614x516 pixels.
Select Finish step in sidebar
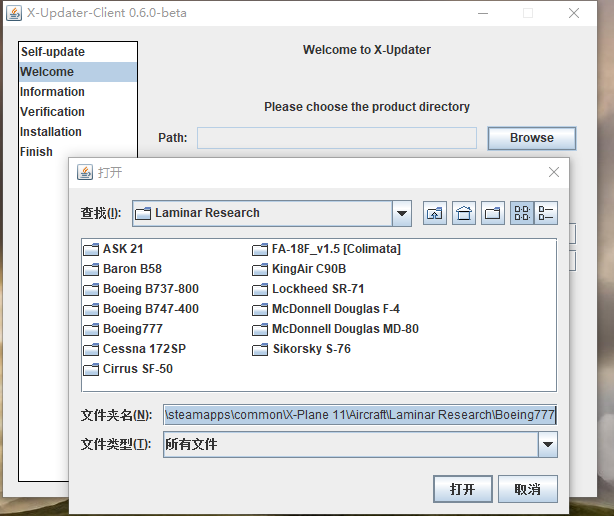[x=78, y=152]
